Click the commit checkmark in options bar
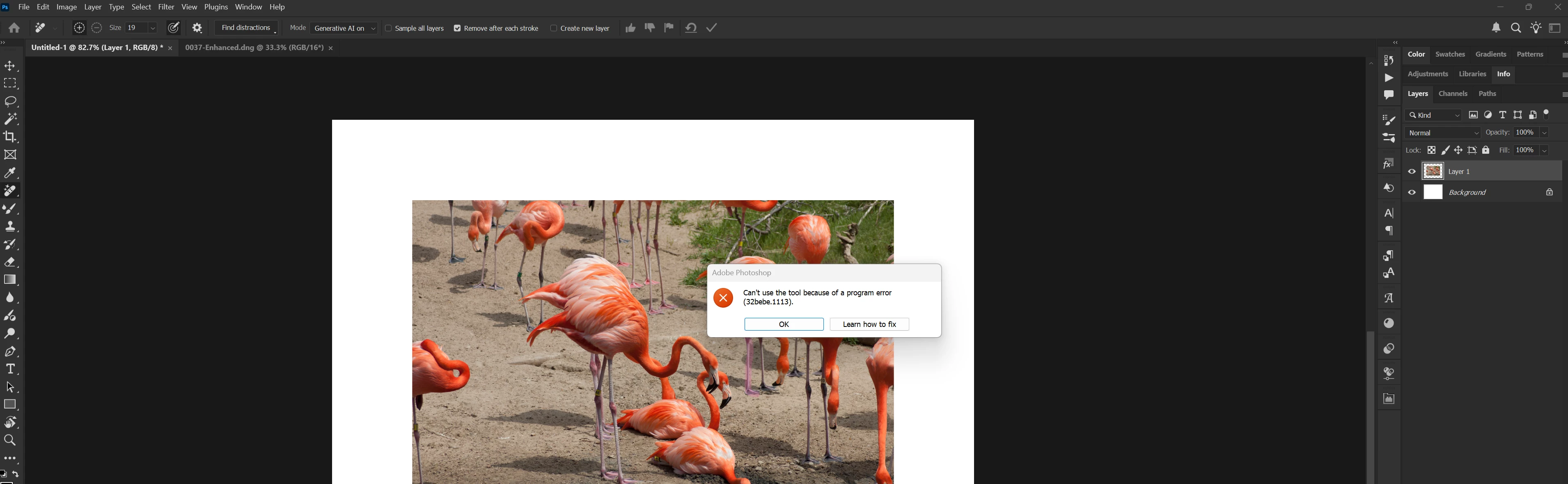Image resolution: width=1568 pixels, height=484 pixels. pos(712,28)
